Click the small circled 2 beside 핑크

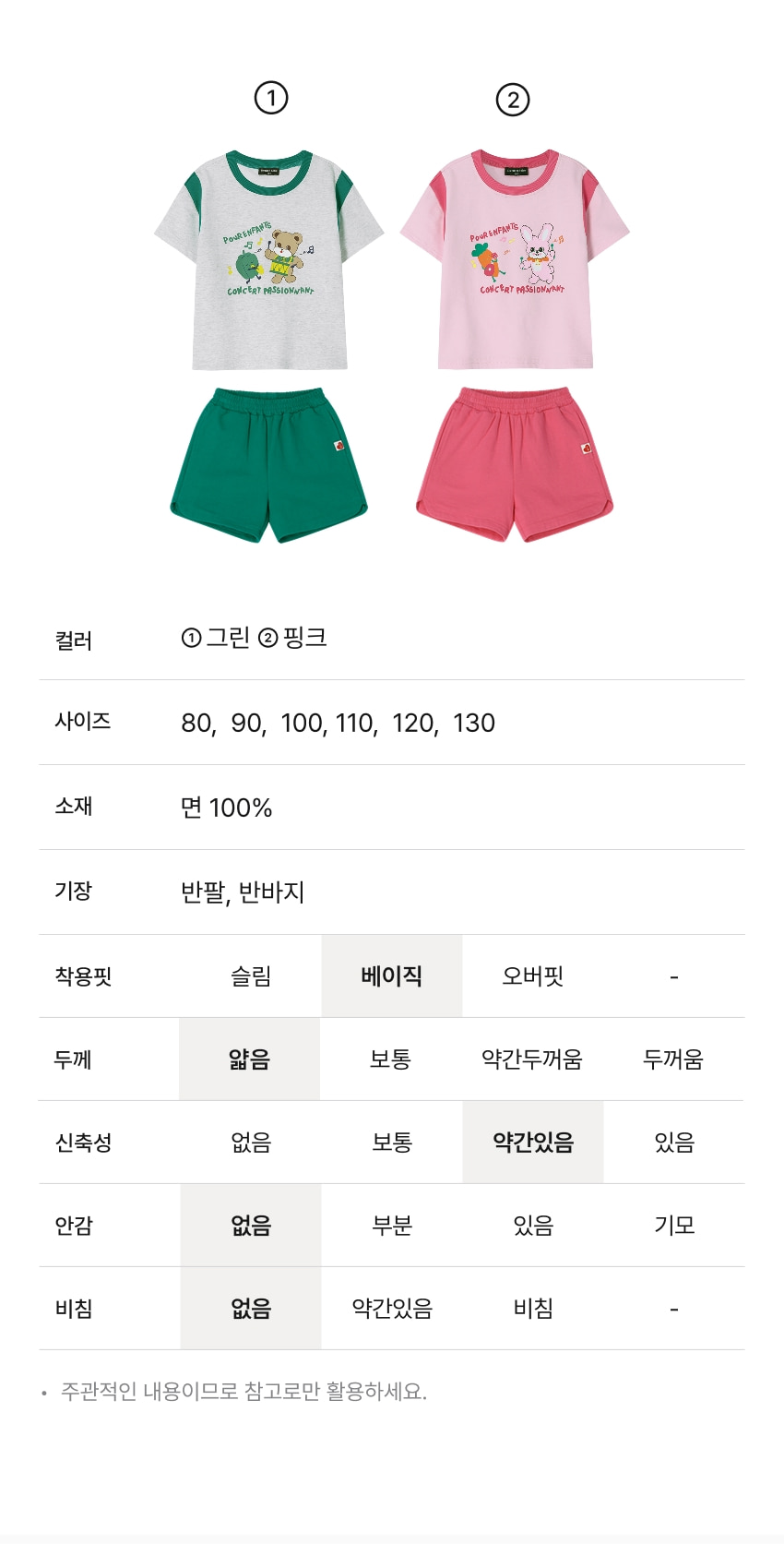(268, 638)
